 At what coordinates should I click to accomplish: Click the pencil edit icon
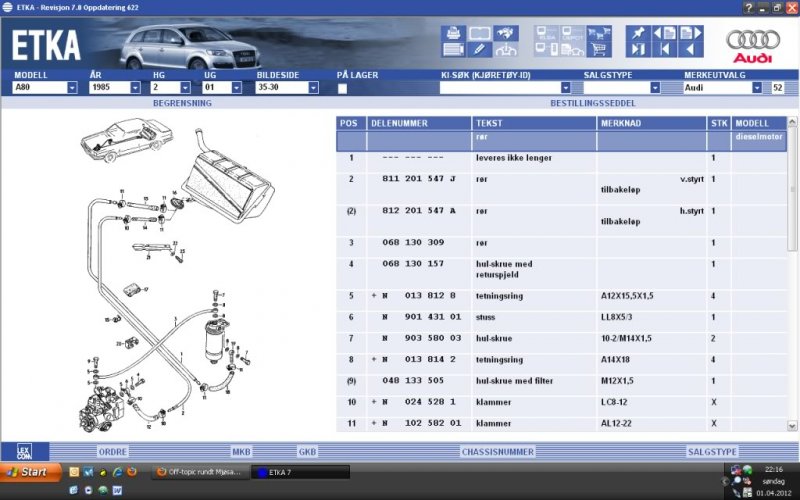pyautogui.click(x=478, y=49)
